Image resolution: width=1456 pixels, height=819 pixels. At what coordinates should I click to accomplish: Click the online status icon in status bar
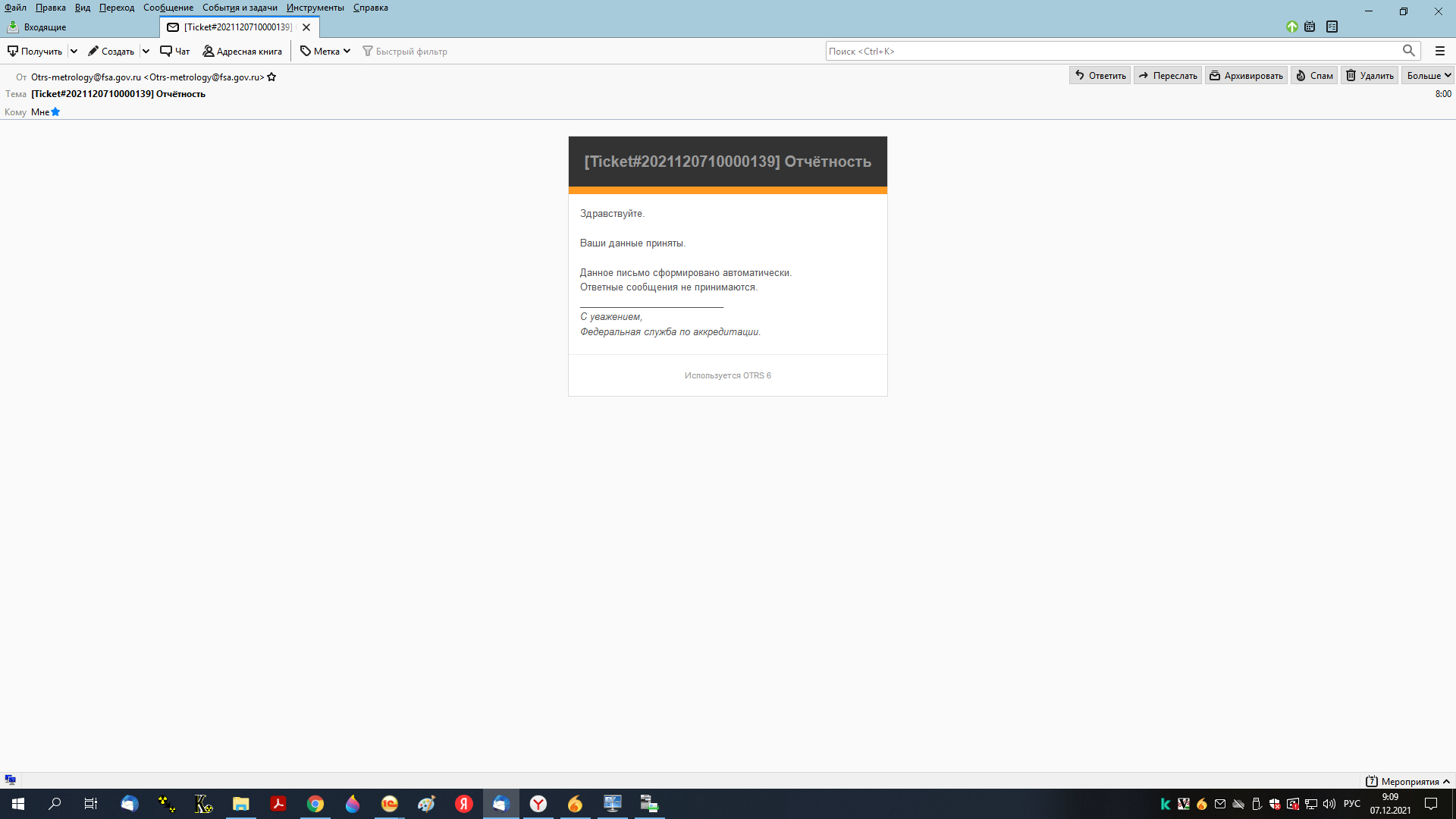(x=11, y=780)
